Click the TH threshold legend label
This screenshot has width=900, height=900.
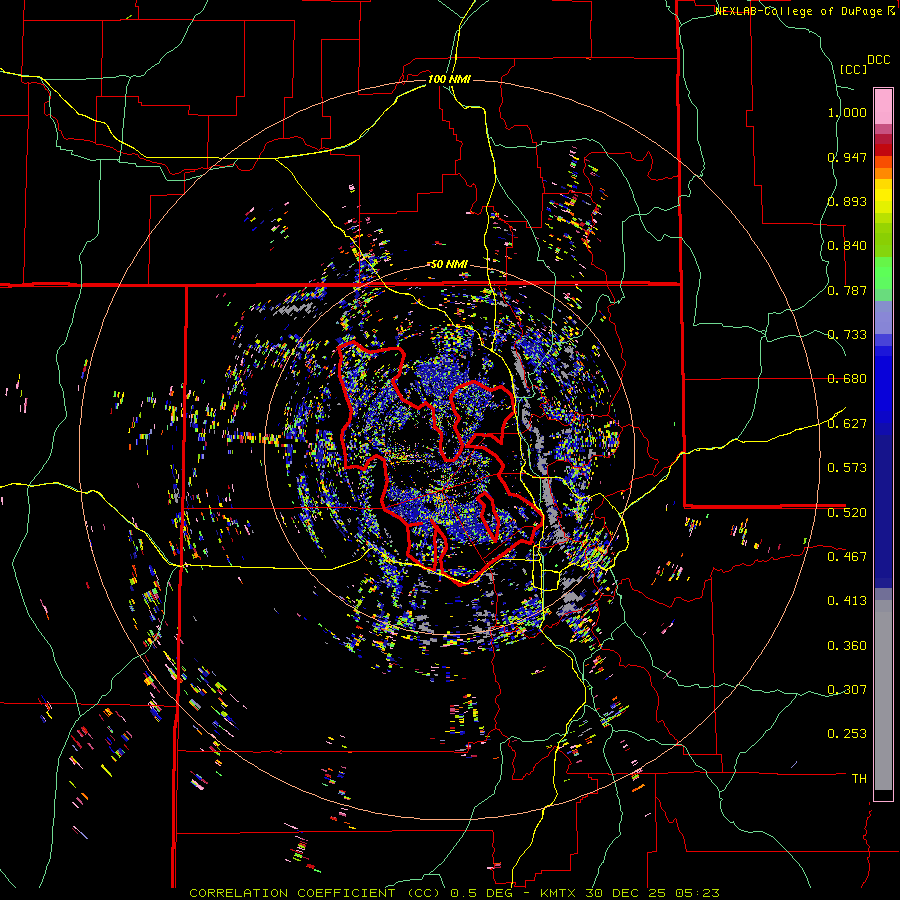coord(859,779)
